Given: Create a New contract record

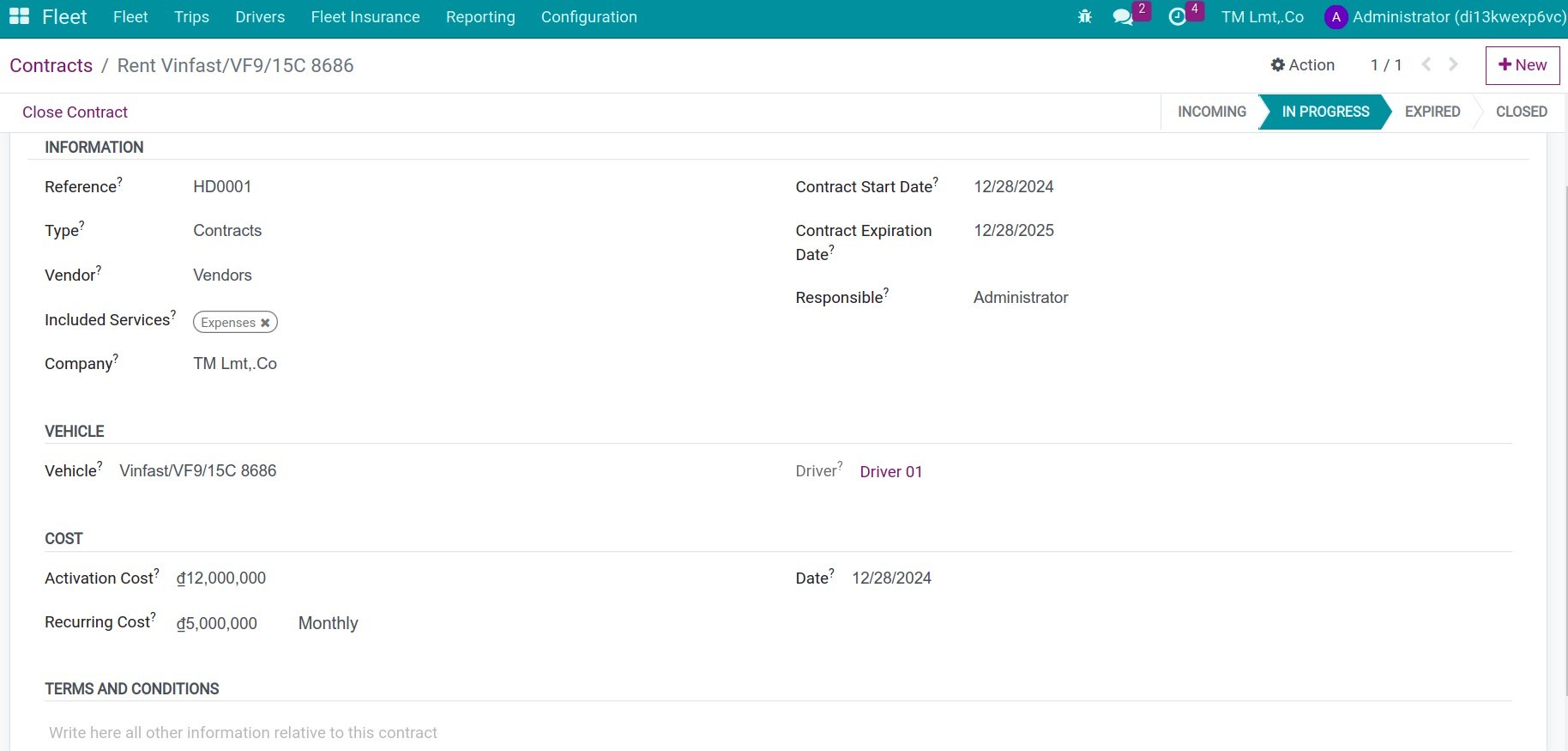Looking at the screenshot, I should click(x=1523, y=65).
